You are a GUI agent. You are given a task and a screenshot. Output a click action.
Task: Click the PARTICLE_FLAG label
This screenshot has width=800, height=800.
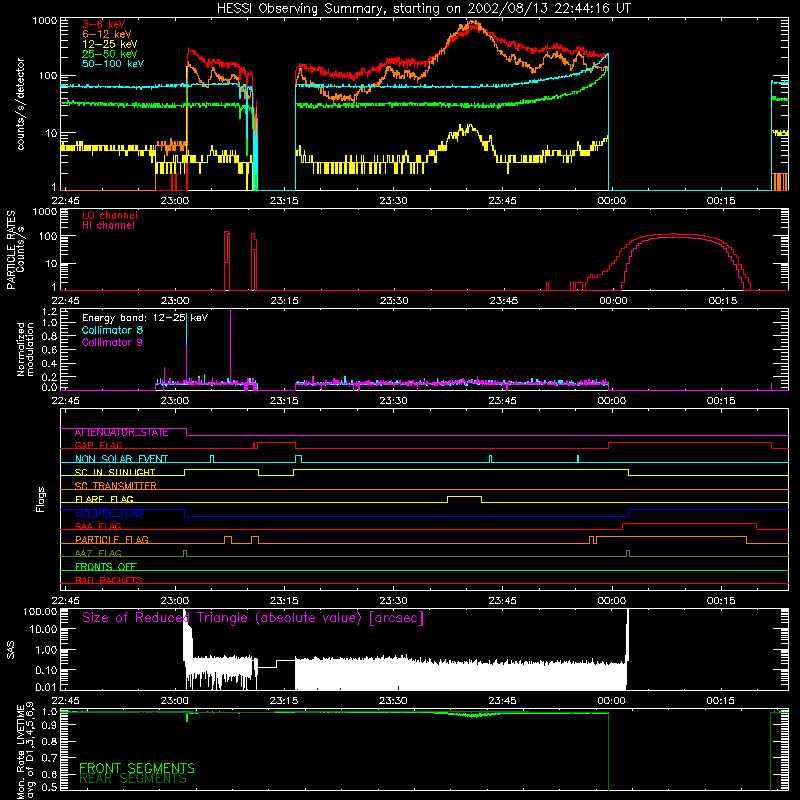click(x=112, y=540)
